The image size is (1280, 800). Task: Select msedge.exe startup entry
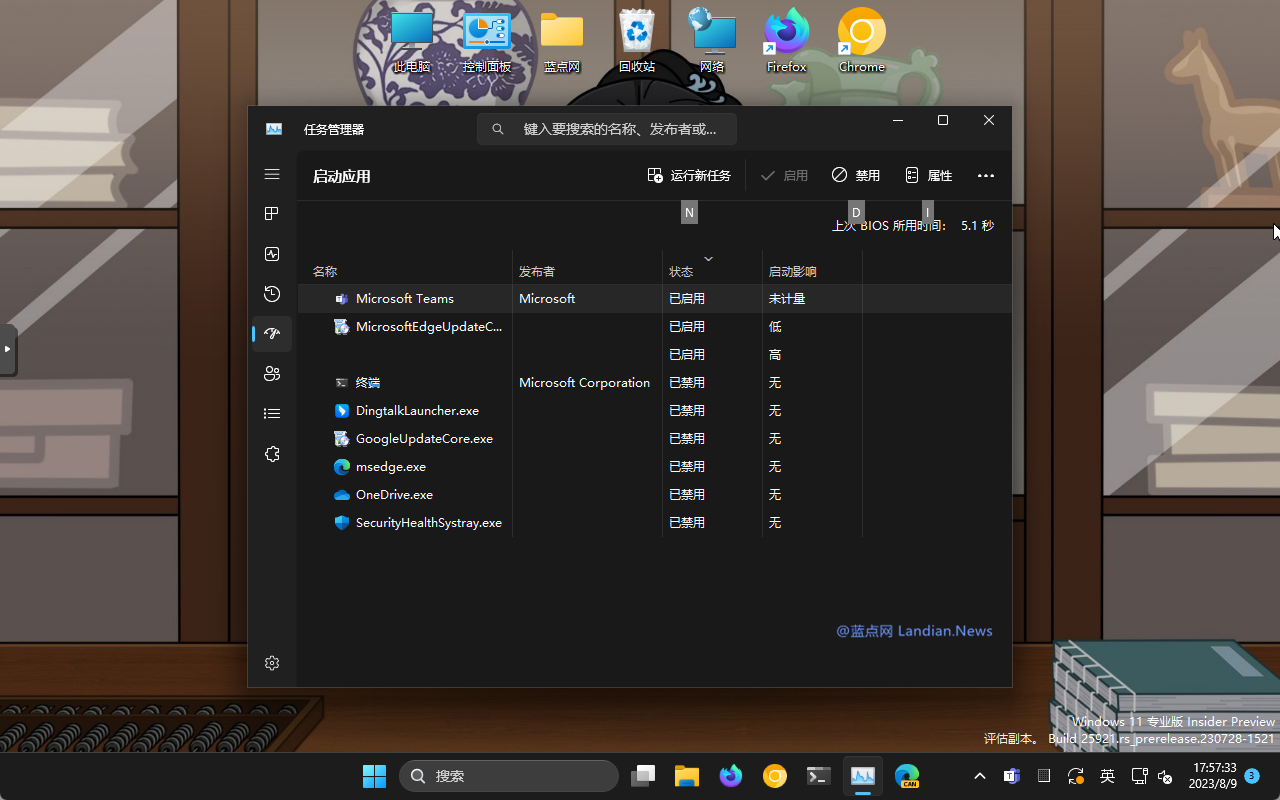click(x=655, y=467)
